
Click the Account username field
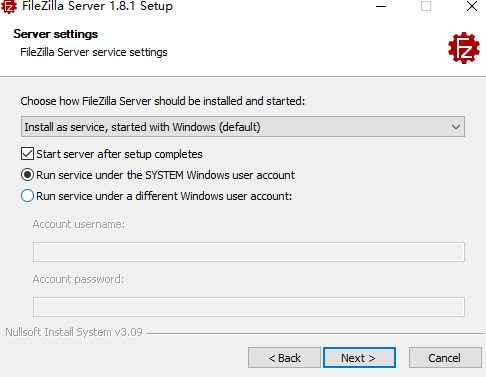249,252
